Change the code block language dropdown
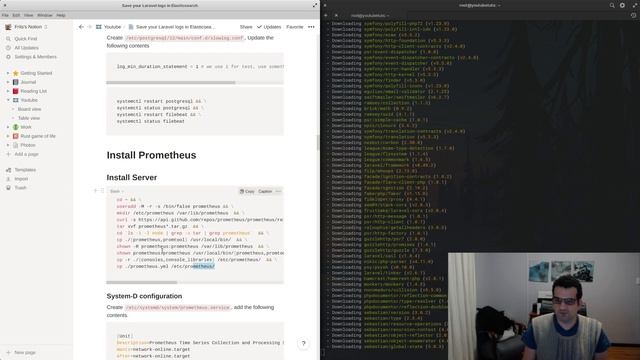640x360 pixels. click(x=117, y=191)
